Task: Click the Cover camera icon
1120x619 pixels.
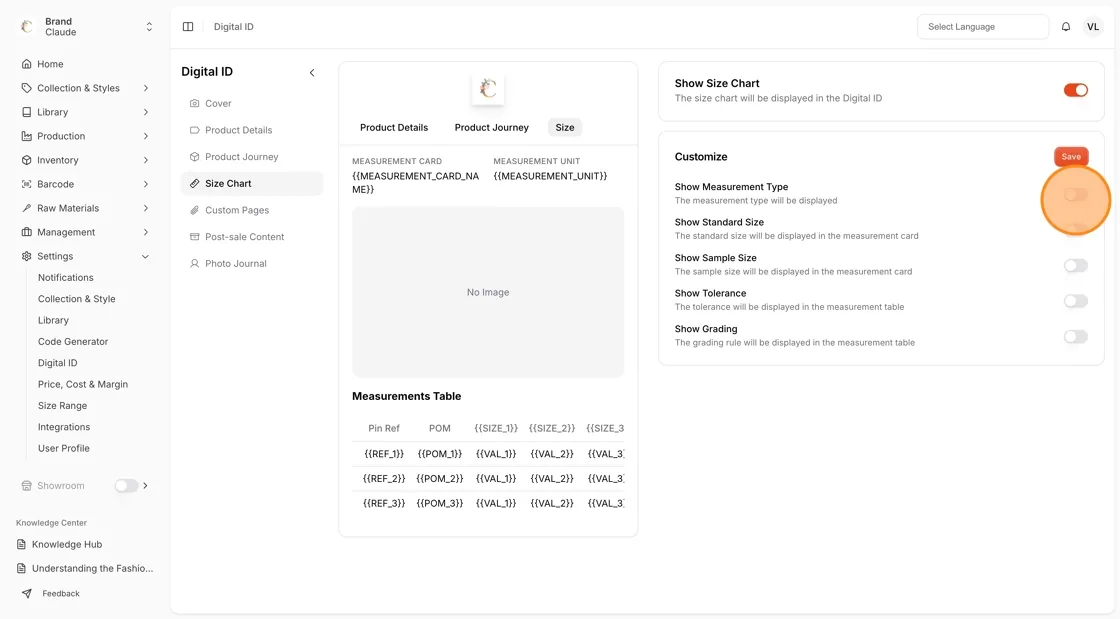Action: [x=194, y=104]
